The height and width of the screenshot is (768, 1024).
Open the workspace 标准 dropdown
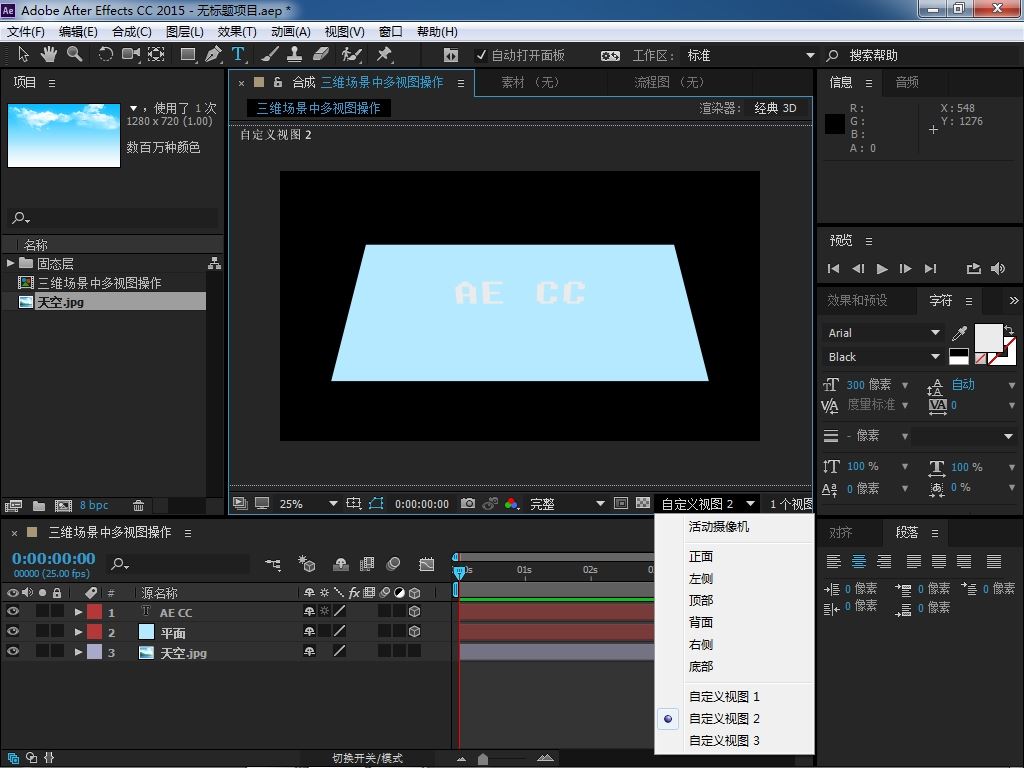[750, 56]
